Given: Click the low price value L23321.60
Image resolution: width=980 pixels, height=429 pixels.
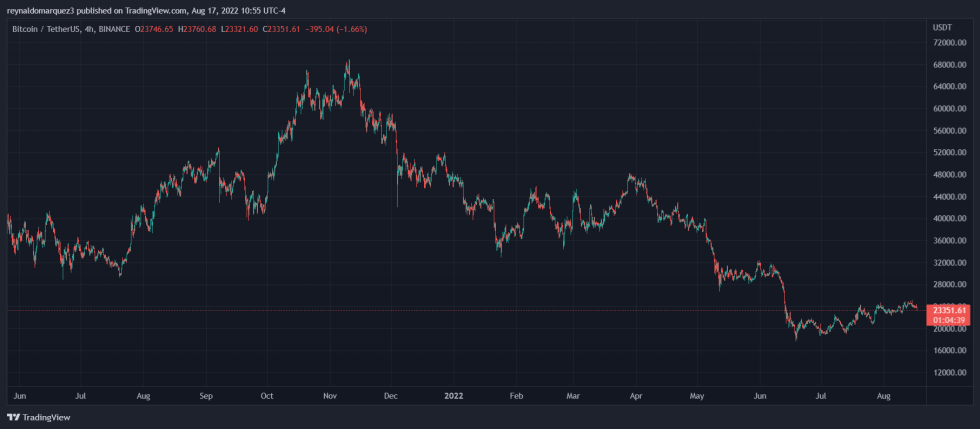Looking at the screenshot, I should tap(239, 29).
